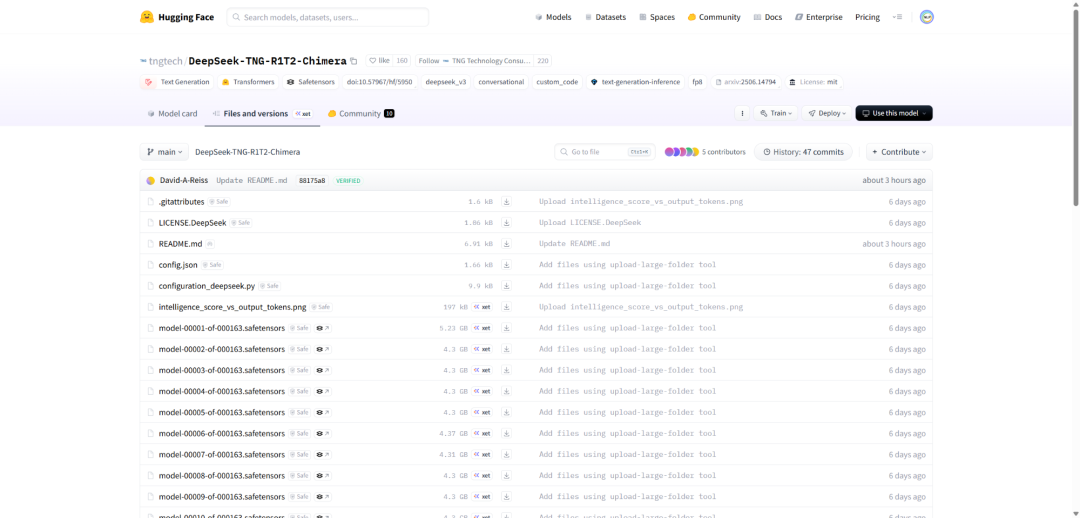Download config.json using the download icon
Screen dimensions: 1080x518
tap(506, 265)
